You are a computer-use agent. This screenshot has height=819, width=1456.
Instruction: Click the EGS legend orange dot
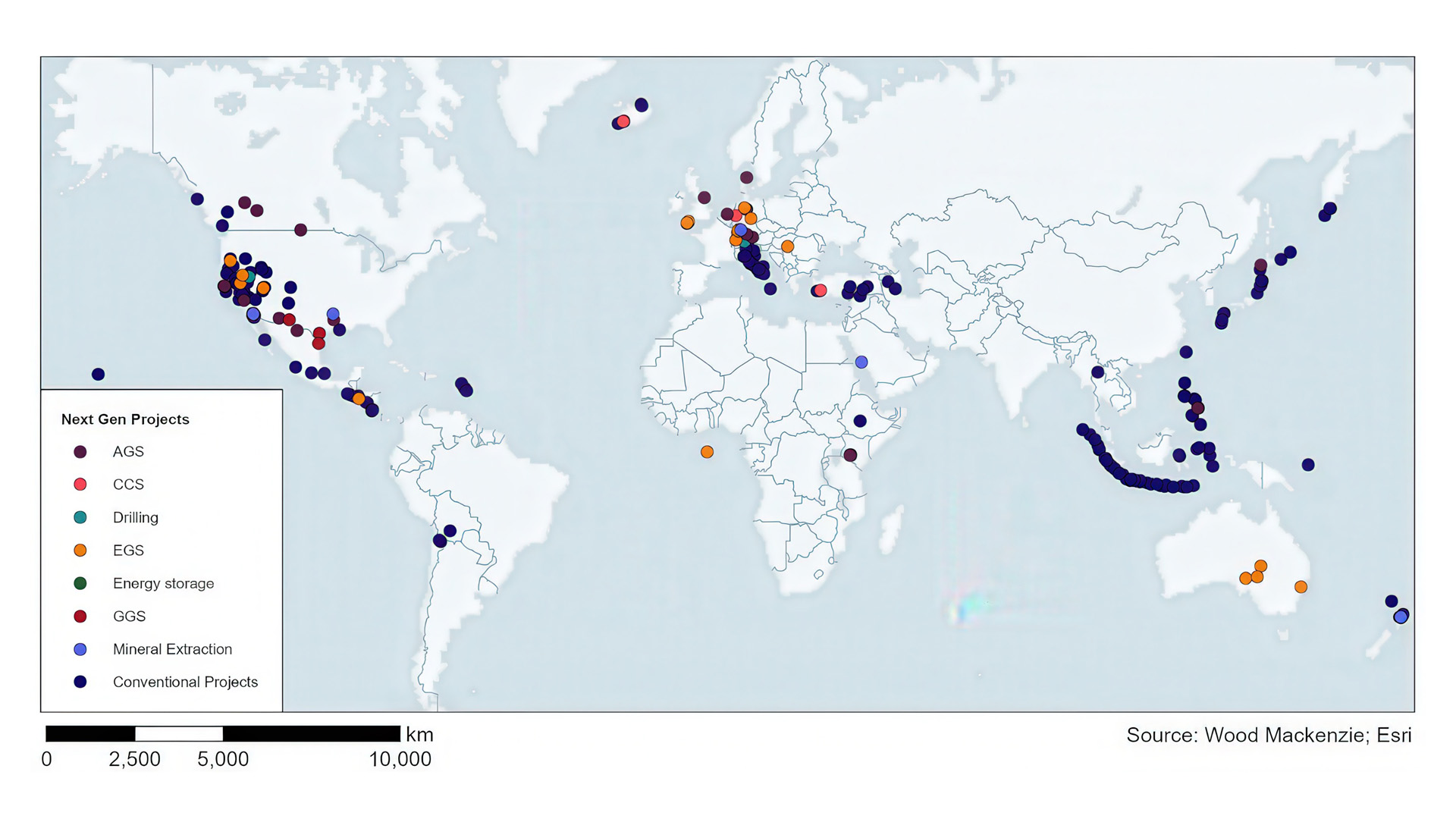coord(80,551)
